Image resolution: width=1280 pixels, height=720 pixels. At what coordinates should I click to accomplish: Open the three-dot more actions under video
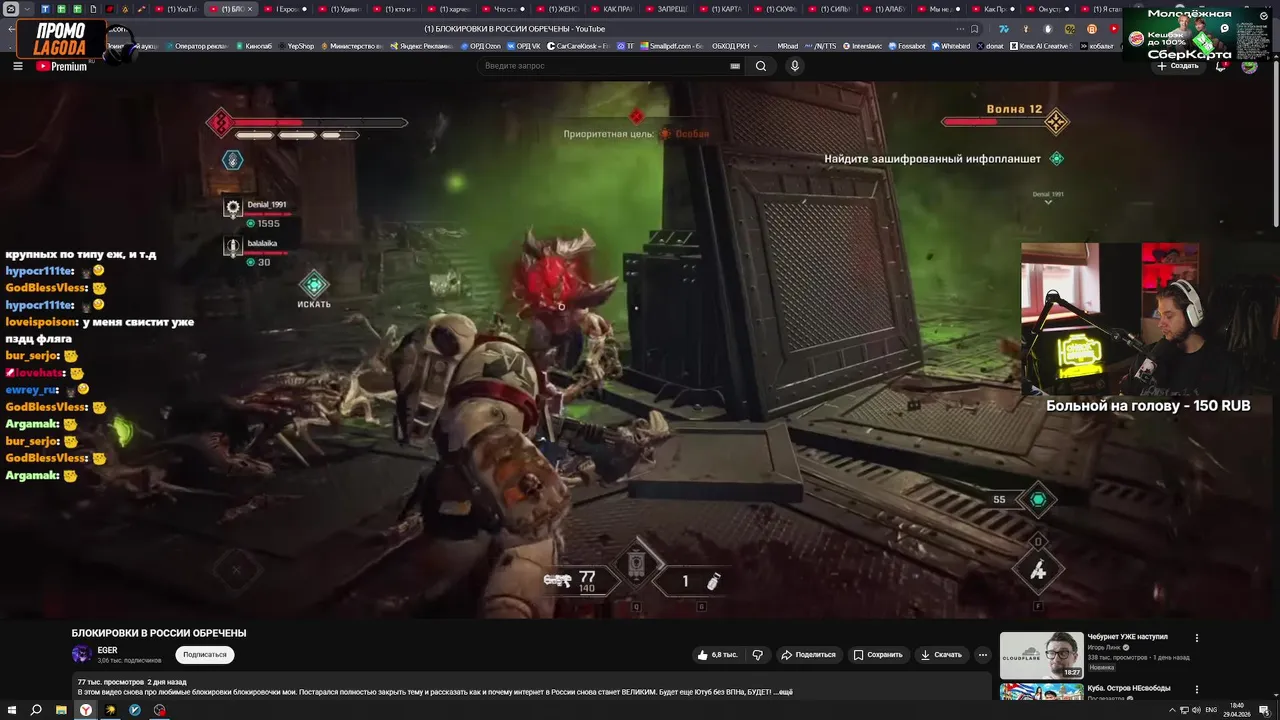(x=983, y=655)
